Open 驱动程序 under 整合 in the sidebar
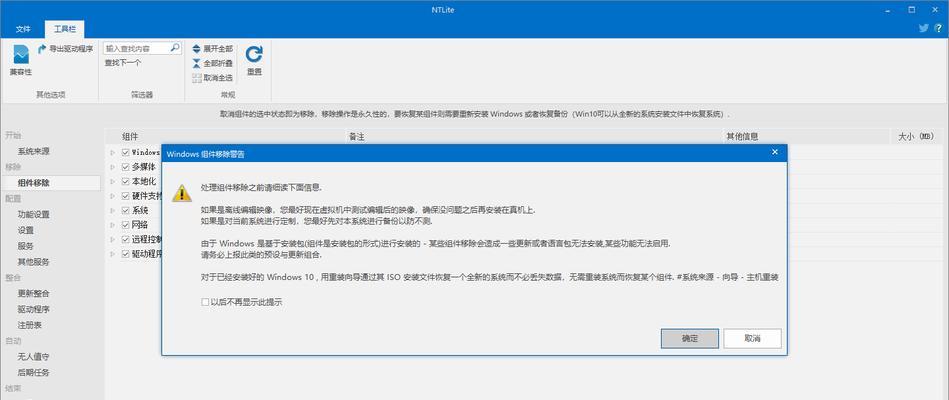 (x=33, y=309)
